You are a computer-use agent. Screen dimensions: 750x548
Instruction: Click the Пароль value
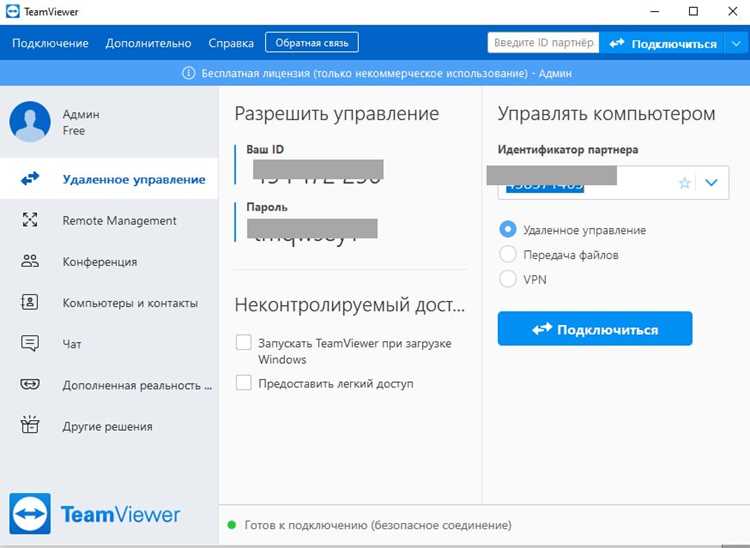[x=312, y=231]
